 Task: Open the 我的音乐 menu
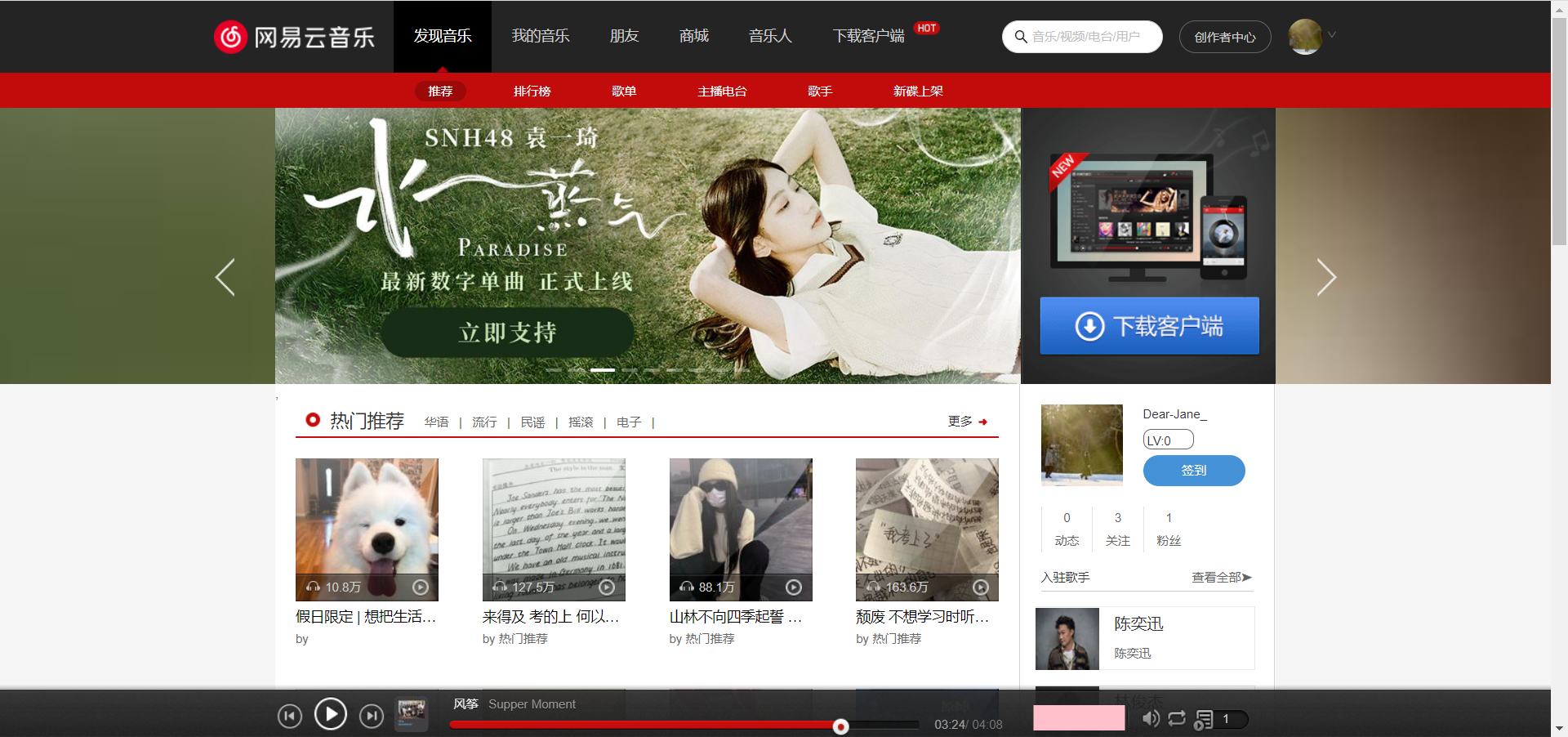tap(541, 36)
